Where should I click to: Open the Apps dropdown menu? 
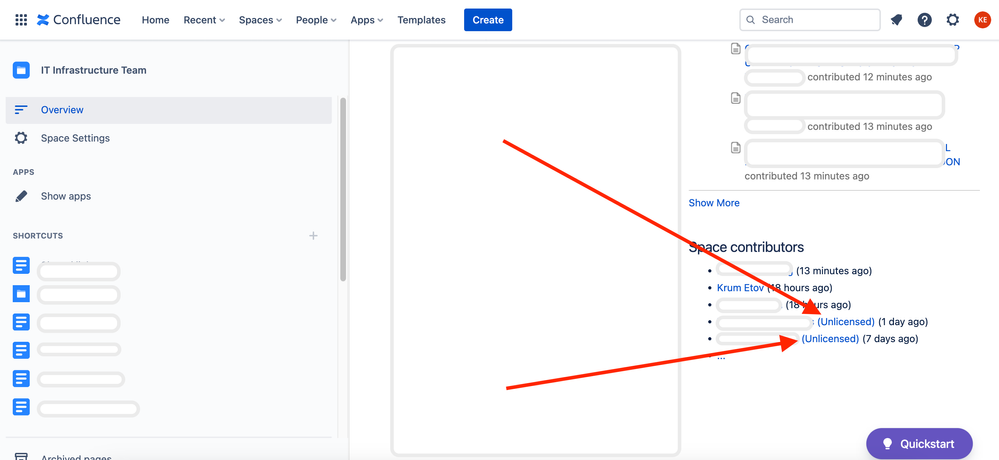(x=367, y=20)
